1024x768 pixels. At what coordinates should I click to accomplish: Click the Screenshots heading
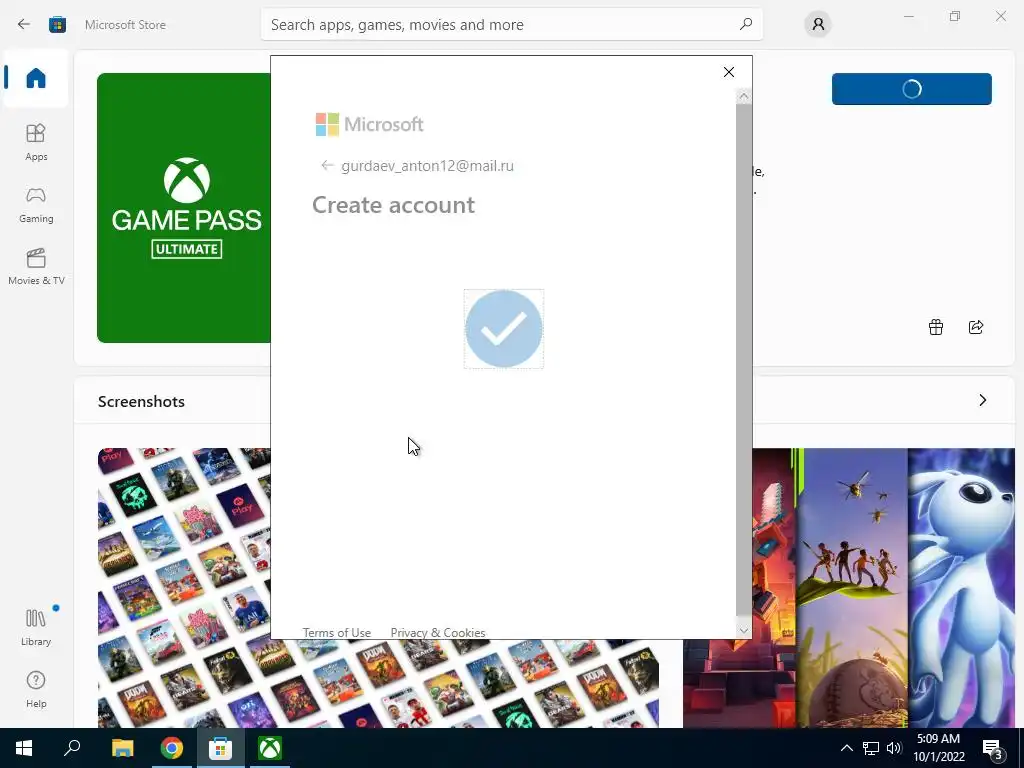pos(141,401)
